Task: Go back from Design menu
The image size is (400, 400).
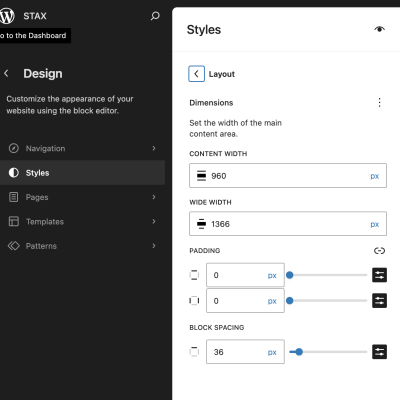Action: point(6,73)
